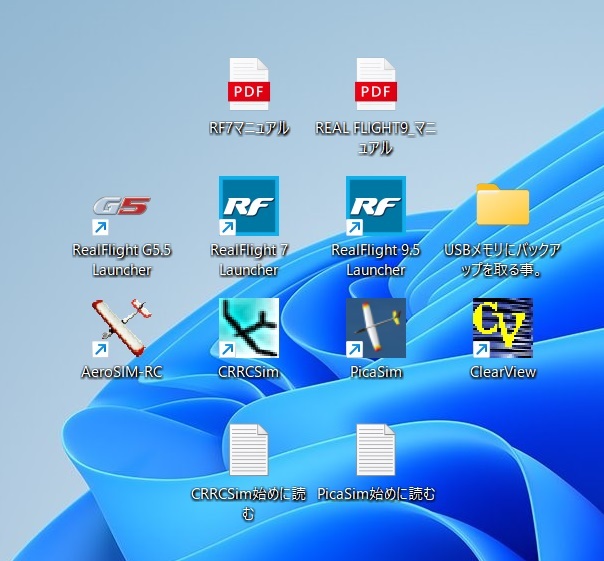Click the ClearView label text
This screenshot has height=561, width=604.
[503, 372]
